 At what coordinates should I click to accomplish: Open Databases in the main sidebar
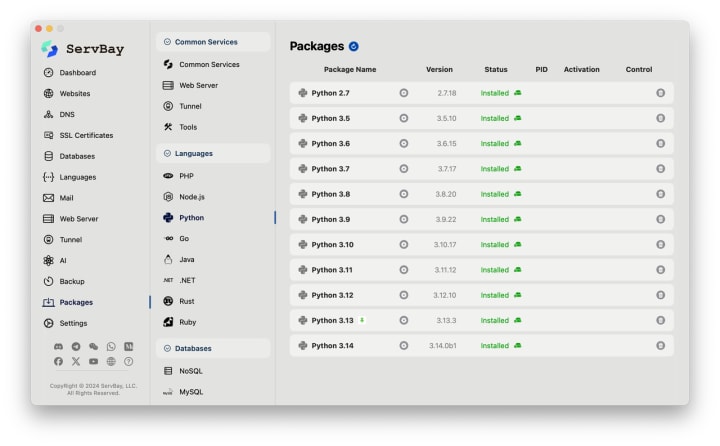click(x=69, y=156)
